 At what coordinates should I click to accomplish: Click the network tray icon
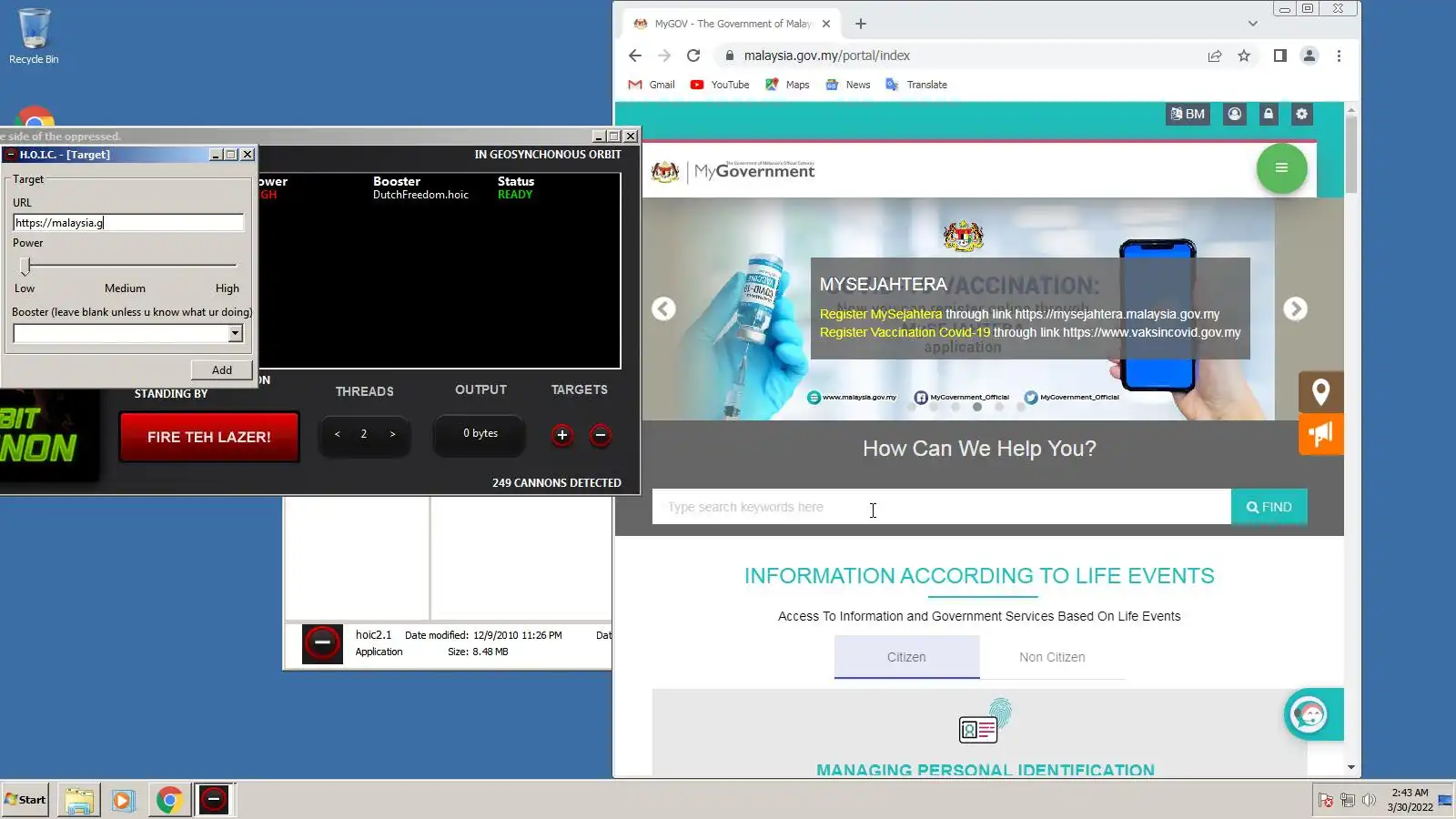1348,800
